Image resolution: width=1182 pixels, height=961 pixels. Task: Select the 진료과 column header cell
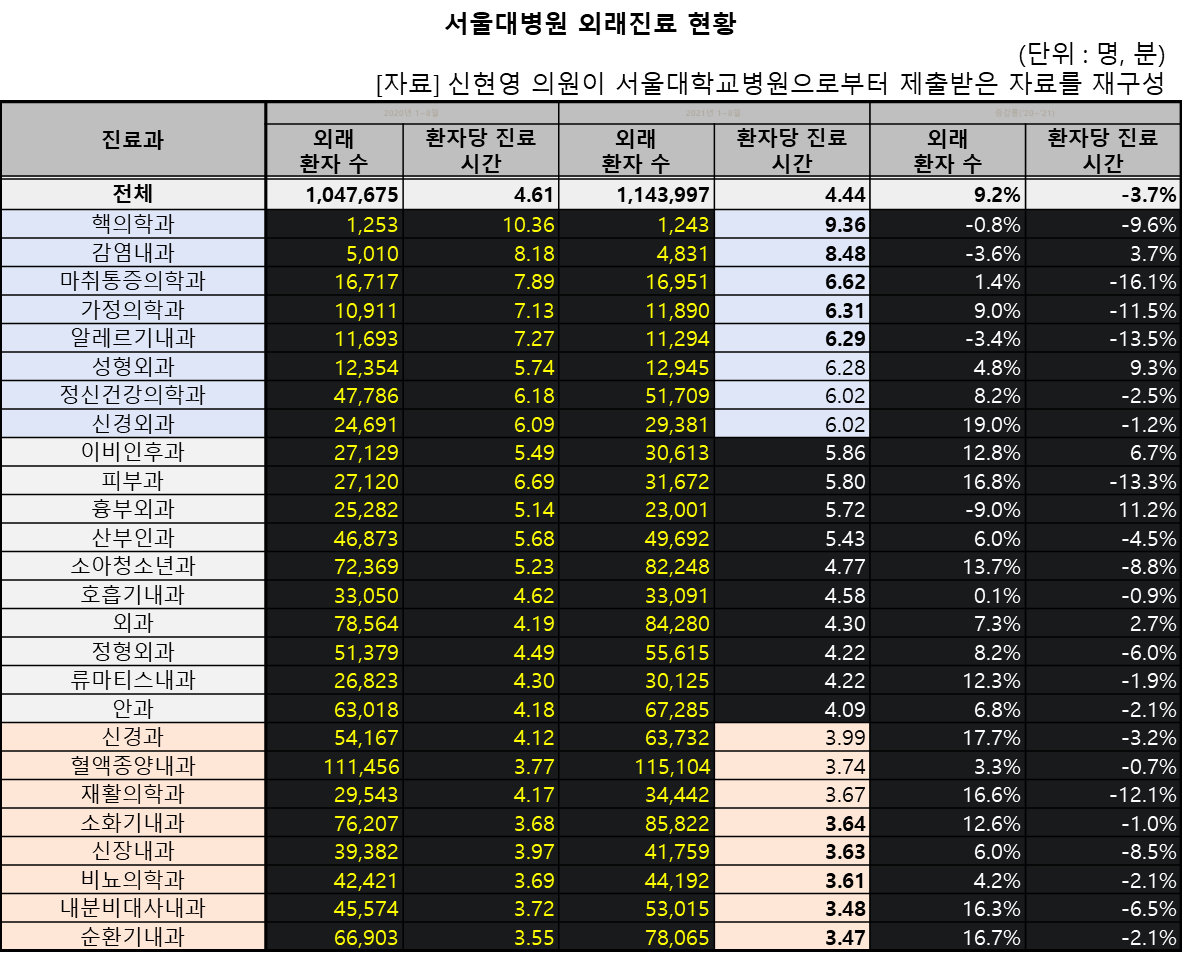[x=133, y=140]
